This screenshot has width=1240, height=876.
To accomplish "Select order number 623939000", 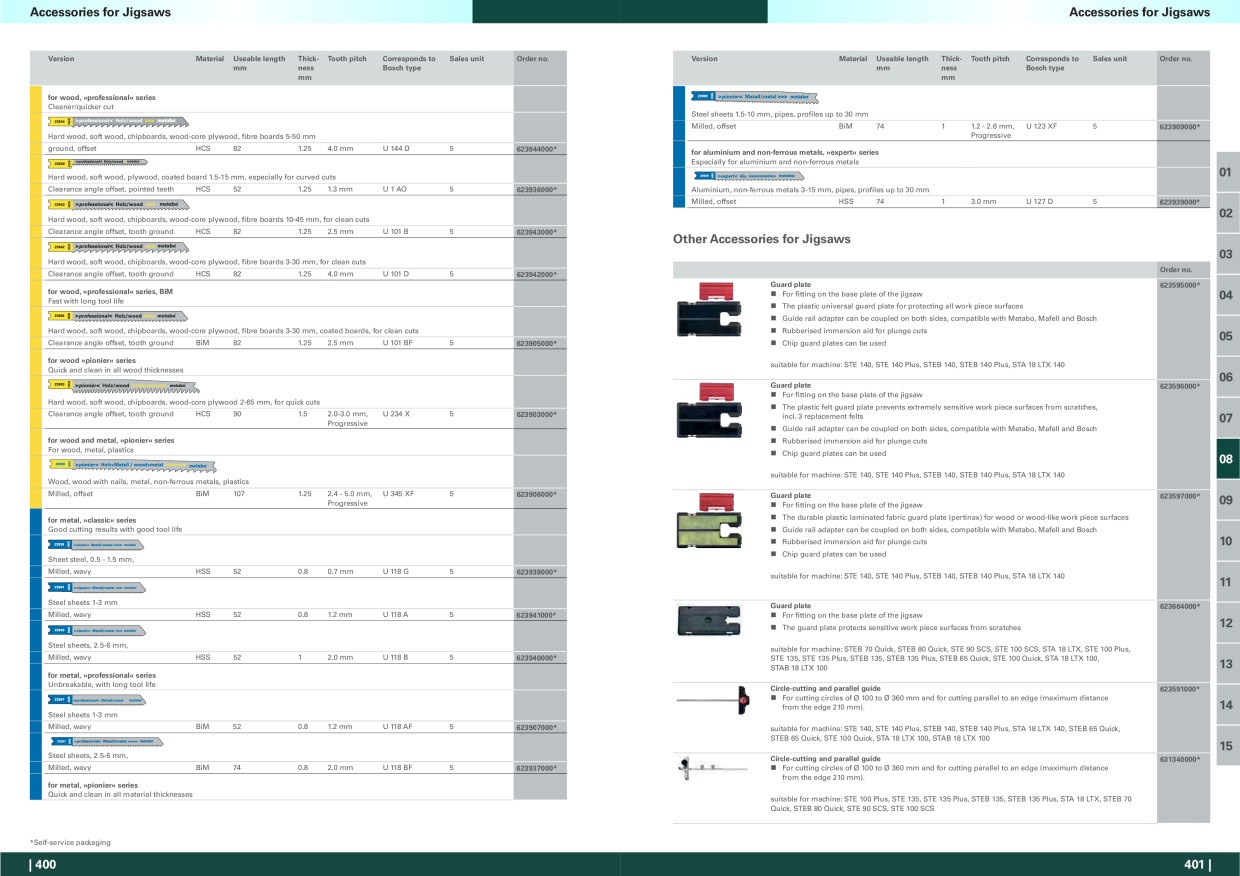I will pos(1179,202).
